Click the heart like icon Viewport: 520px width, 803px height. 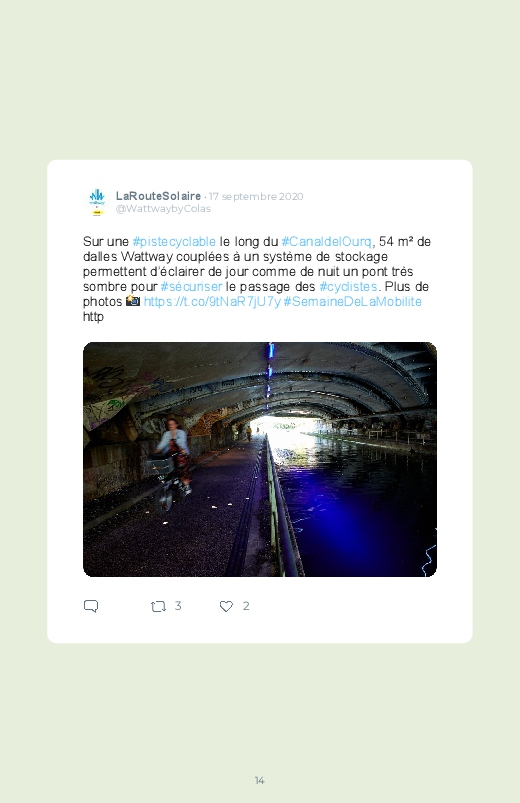click(226, 606)
